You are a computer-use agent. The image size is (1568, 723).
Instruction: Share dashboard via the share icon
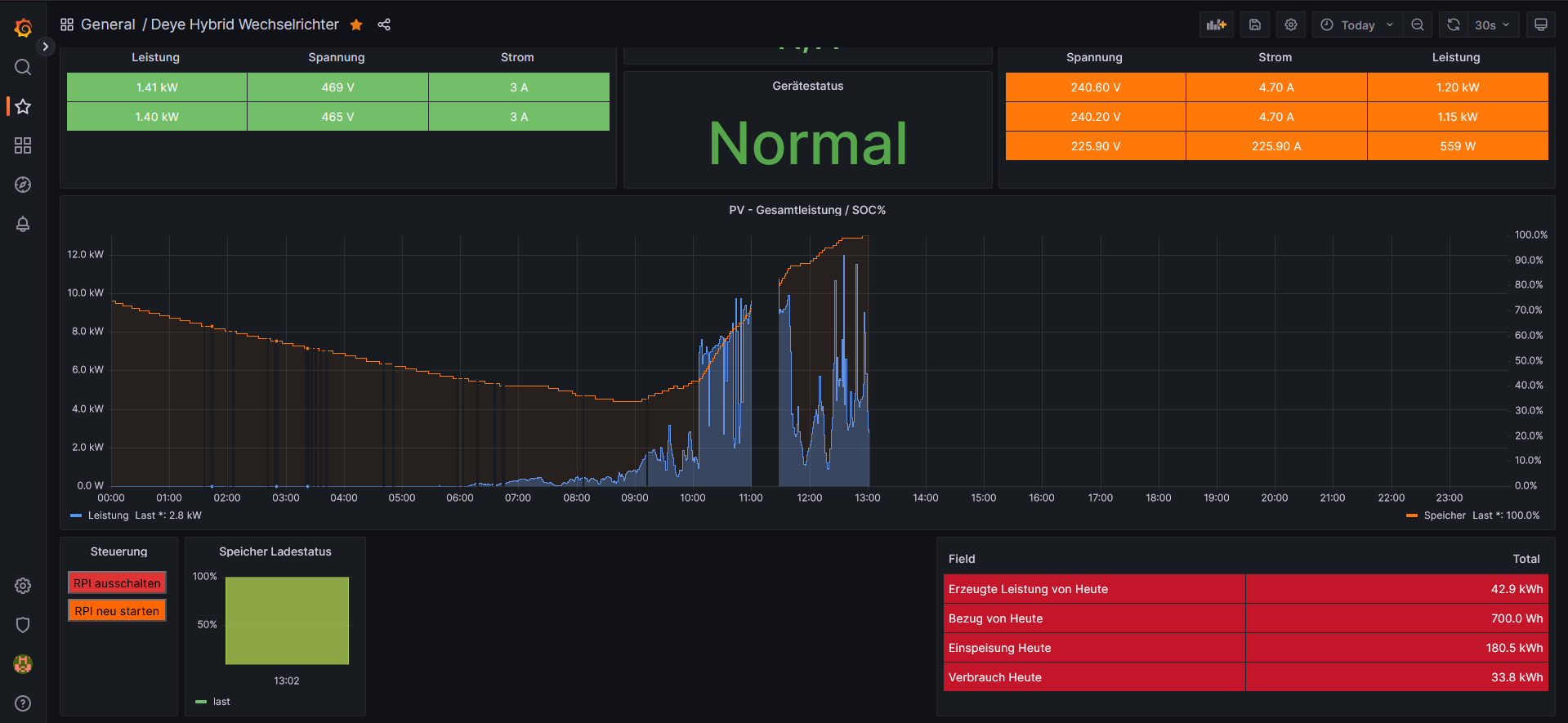(384, 25)
